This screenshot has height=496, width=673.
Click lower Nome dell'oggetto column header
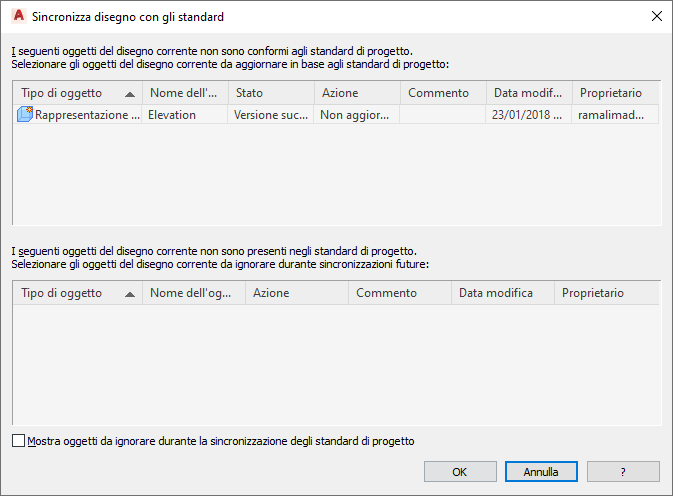(x=194, y=293)
